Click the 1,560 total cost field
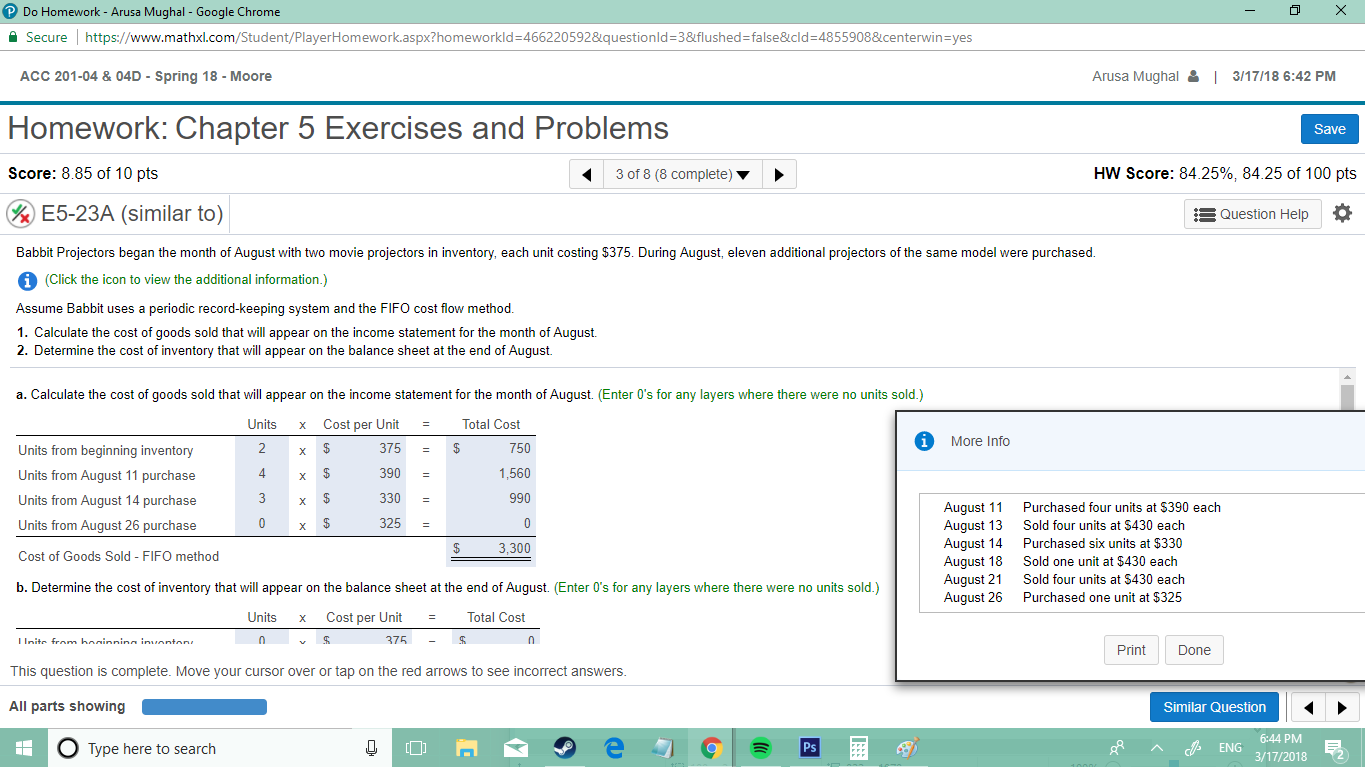The image size is (1365, 767). coord(491,474)
